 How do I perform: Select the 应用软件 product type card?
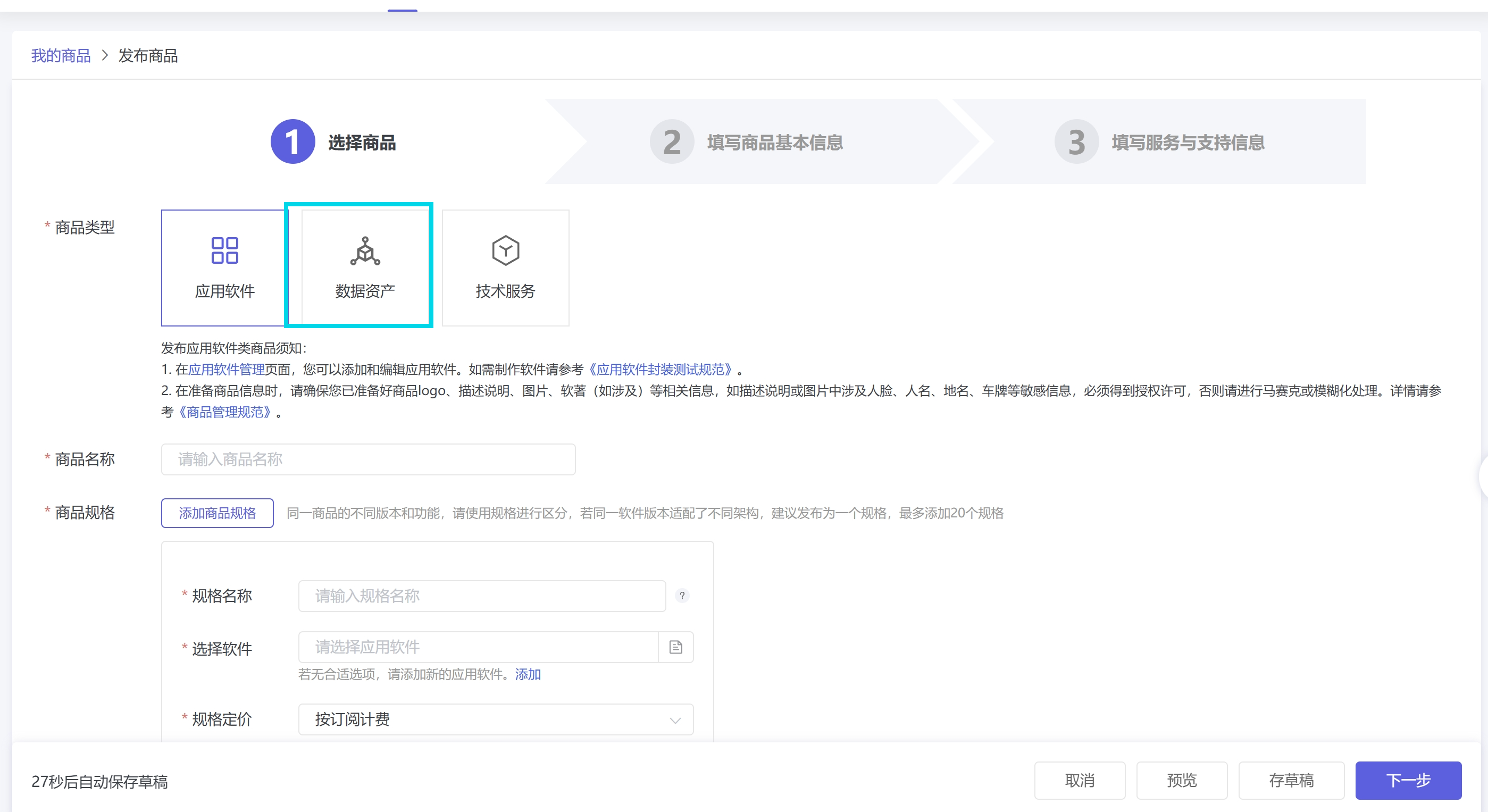pyautogui.click(x=224, y=267)
